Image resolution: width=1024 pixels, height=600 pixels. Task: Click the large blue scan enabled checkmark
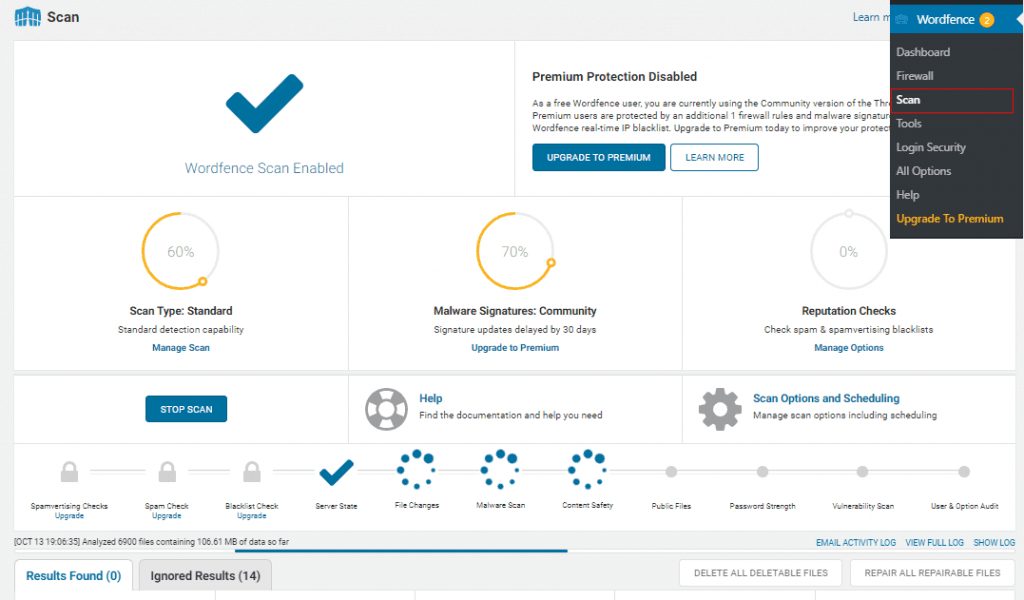264,103
